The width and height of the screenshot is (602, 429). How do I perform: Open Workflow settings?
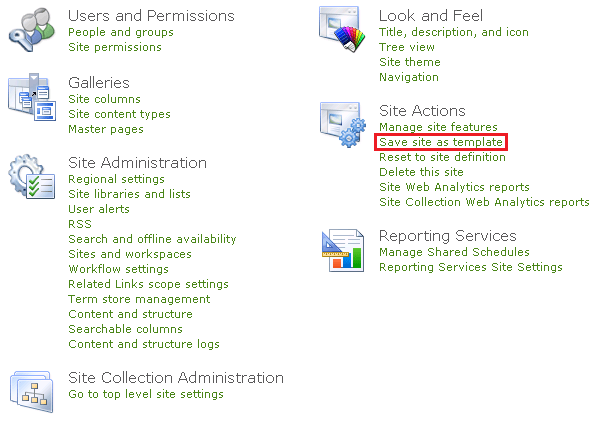118,269
